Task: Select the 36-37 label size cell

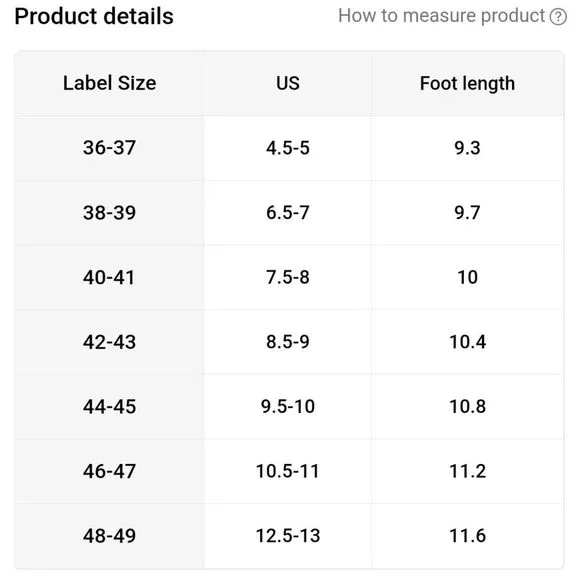Action: point(109,148)
